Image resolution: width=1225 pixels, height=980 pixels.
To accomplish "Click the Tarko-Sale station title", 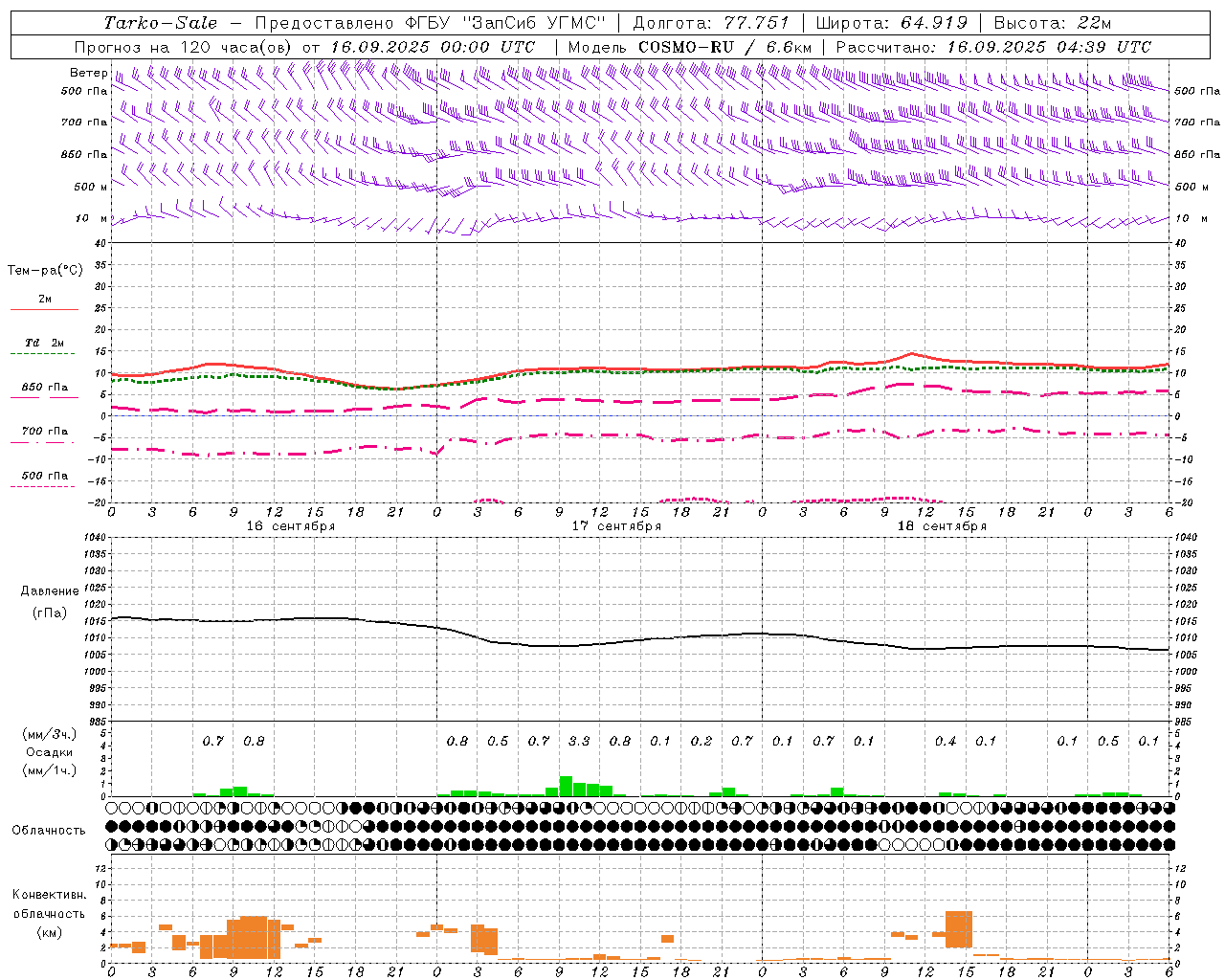I will (x=161, y=23).
